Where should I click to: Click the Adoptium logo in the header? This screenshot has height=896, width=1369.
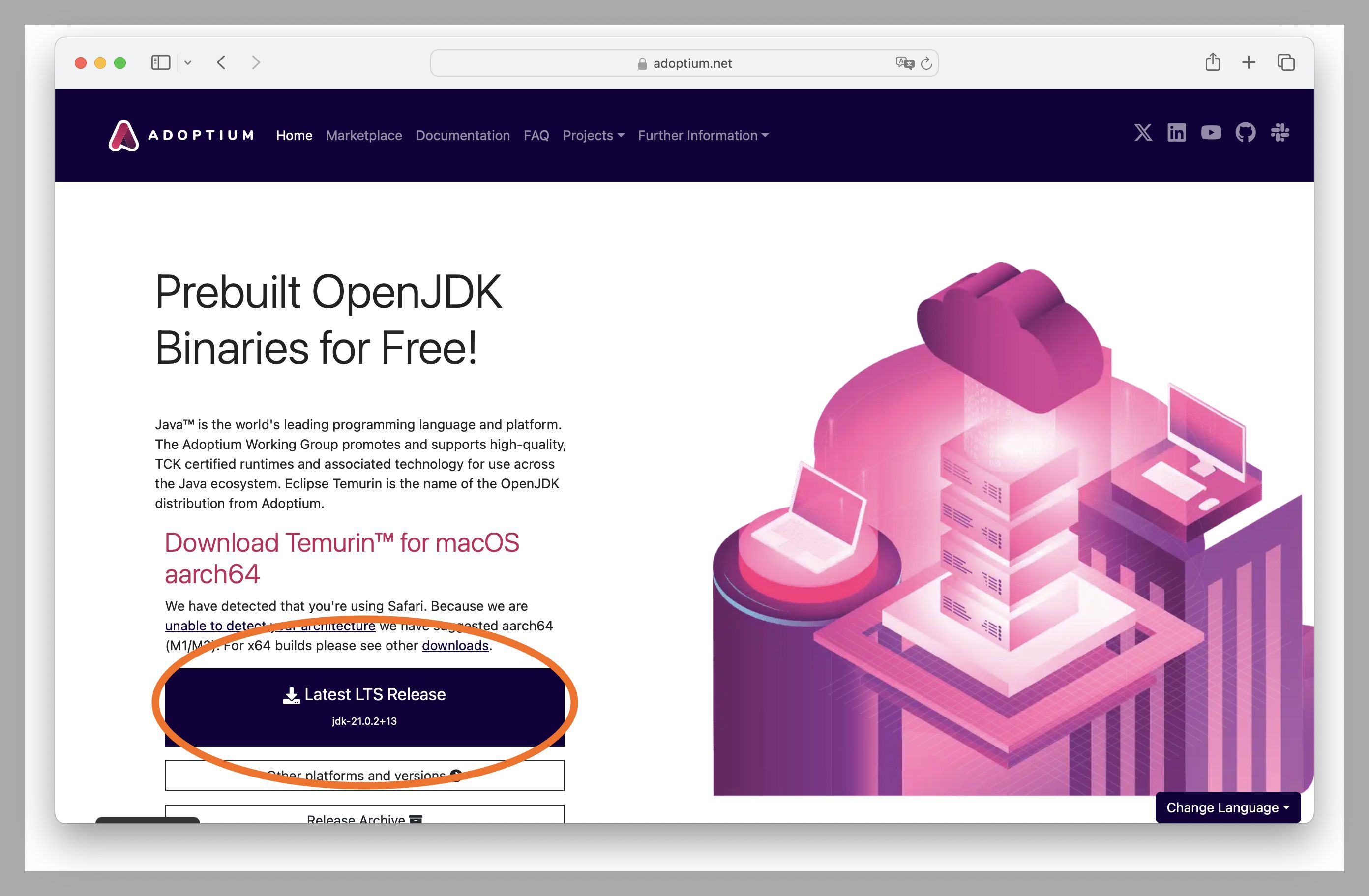click(x=181, y=135)
